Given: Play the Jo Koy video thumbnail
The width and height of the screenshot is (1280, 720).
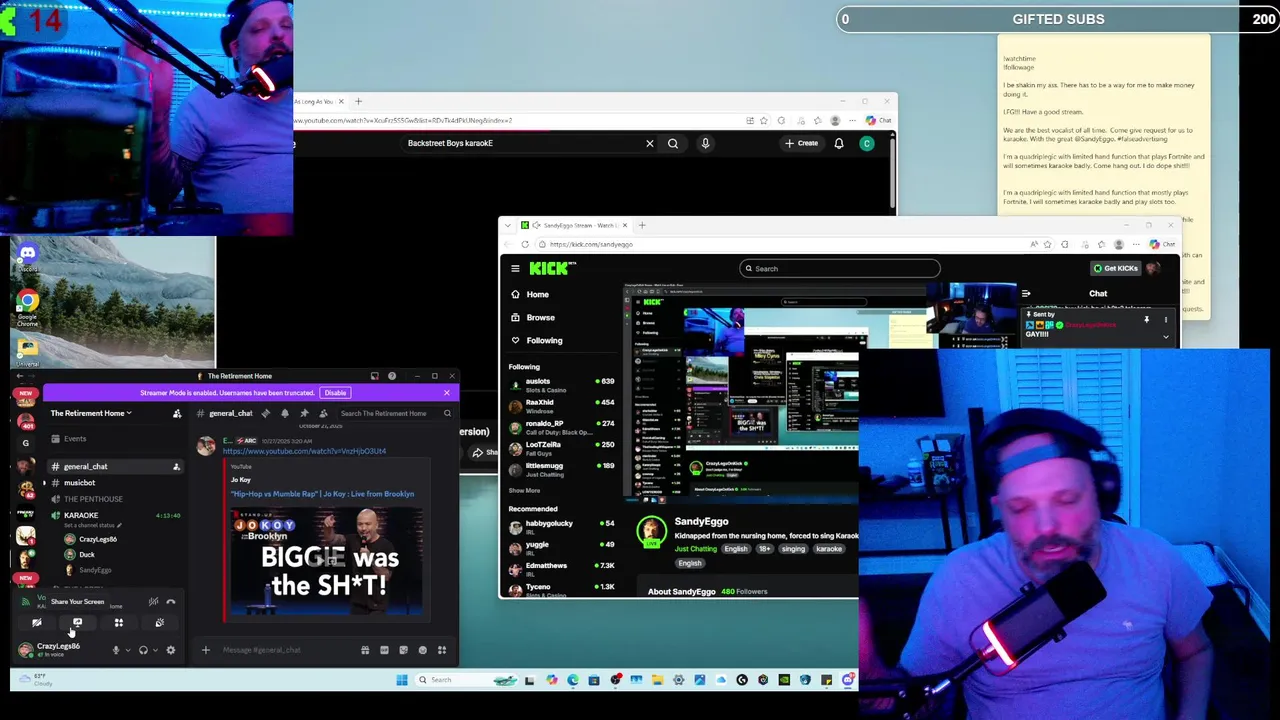Looking at the screenshot, I should [328, 563].
